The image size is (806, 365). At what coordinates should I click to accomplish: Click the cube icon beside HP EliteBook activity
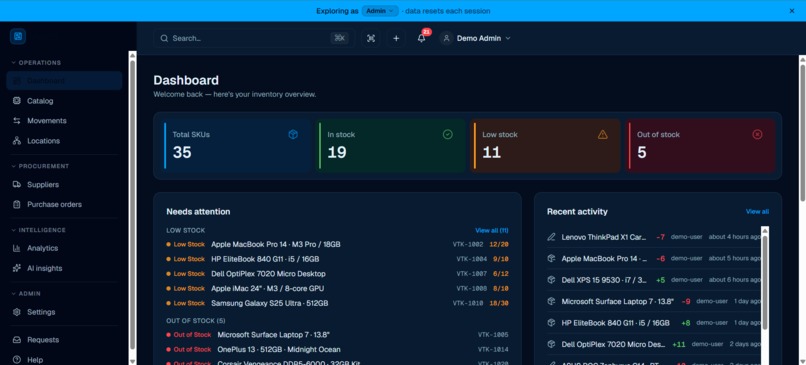point(552,323)
